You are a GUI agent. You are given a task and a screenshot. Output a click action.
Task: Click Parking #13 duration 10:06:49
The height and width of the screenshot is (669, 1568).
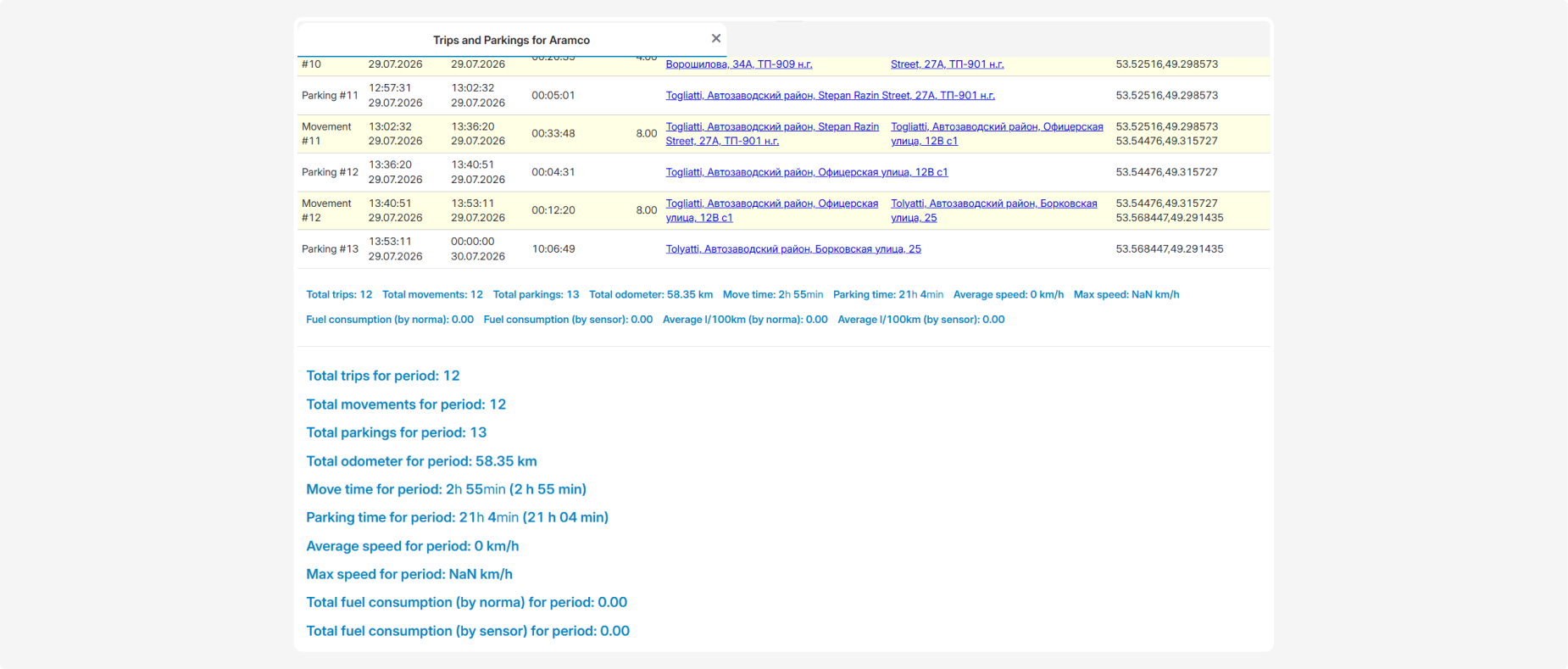[x=553, y=248]
